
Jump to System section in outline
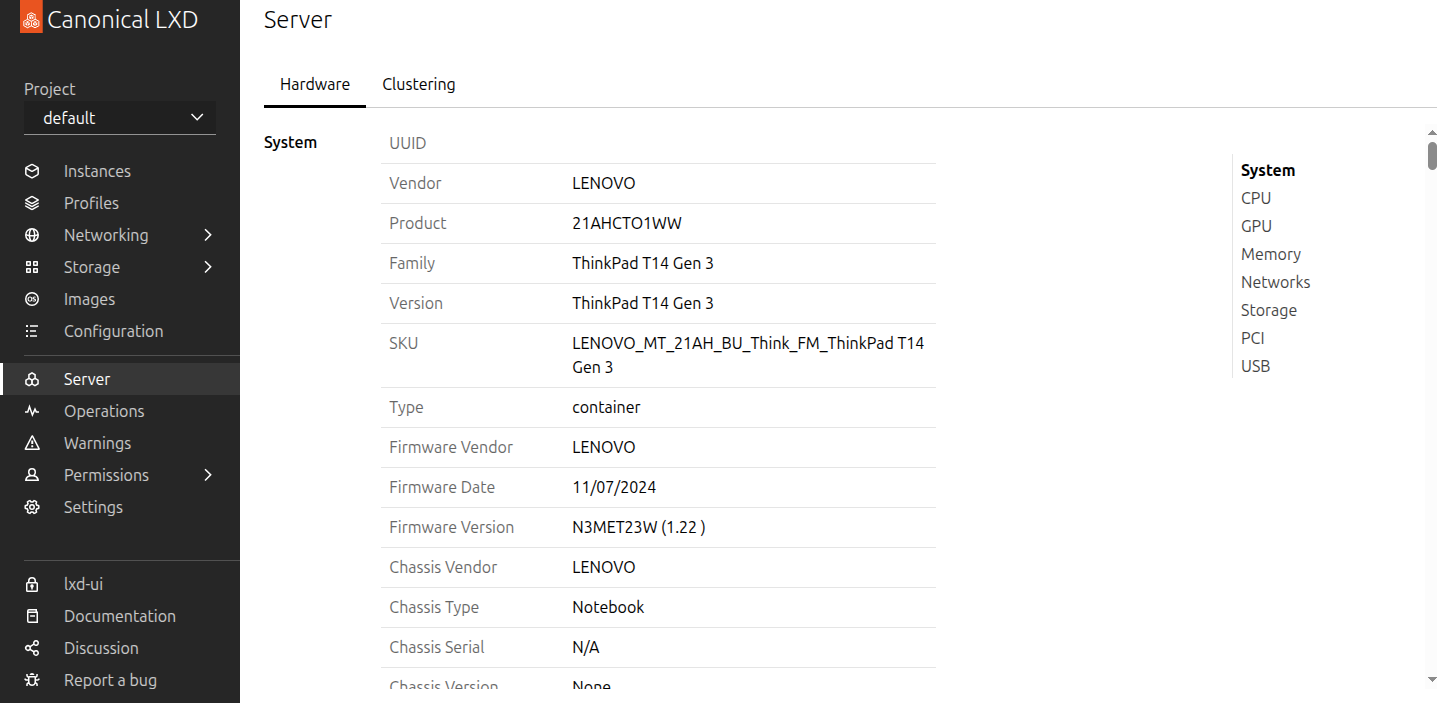pos(1268,170)
